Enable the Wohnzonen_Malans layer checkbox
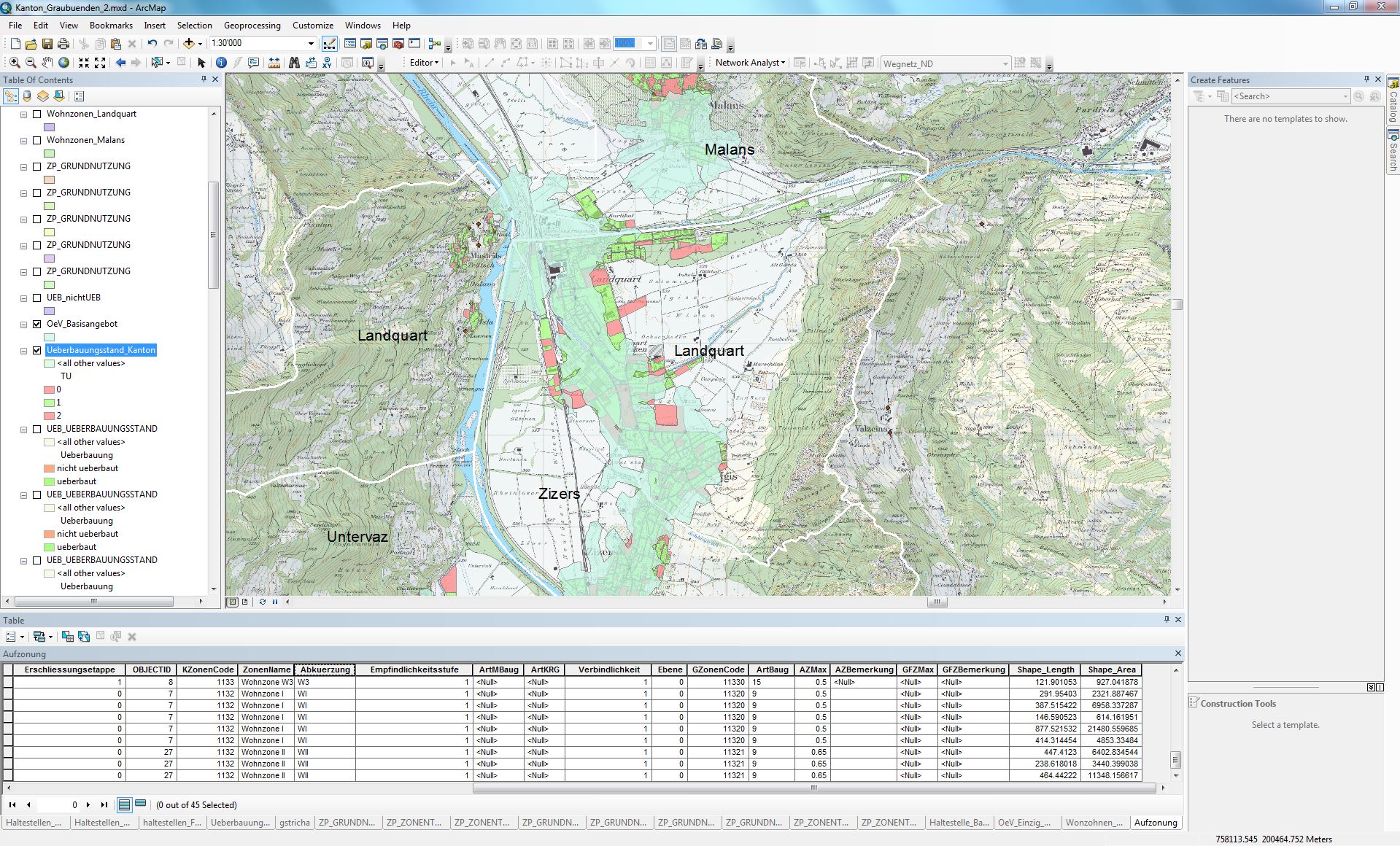This screenshot has height=846, width=1400. [x=37, y=140]
